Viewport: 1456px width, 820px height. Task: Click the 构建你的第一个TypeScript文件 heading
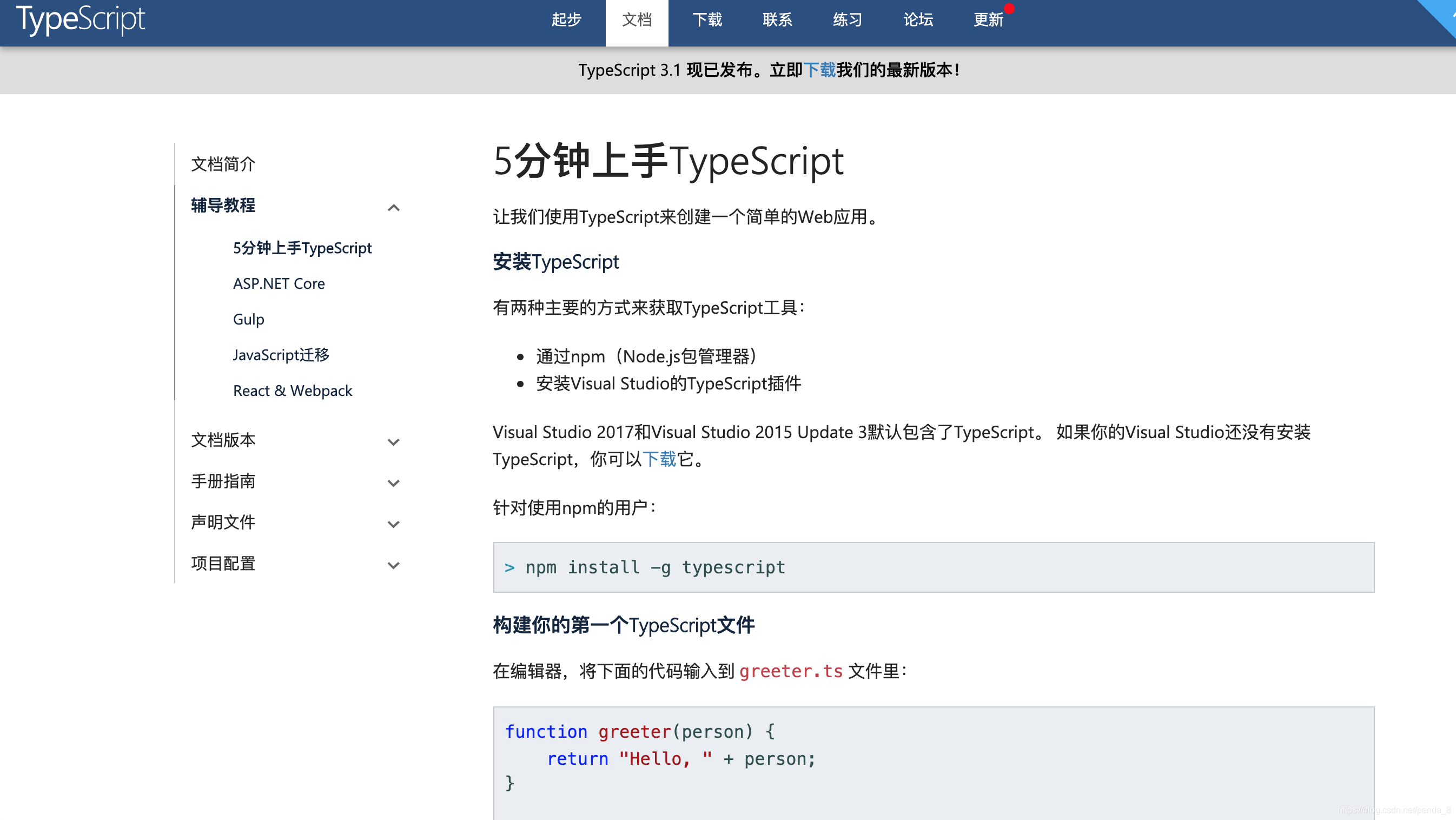624,625
